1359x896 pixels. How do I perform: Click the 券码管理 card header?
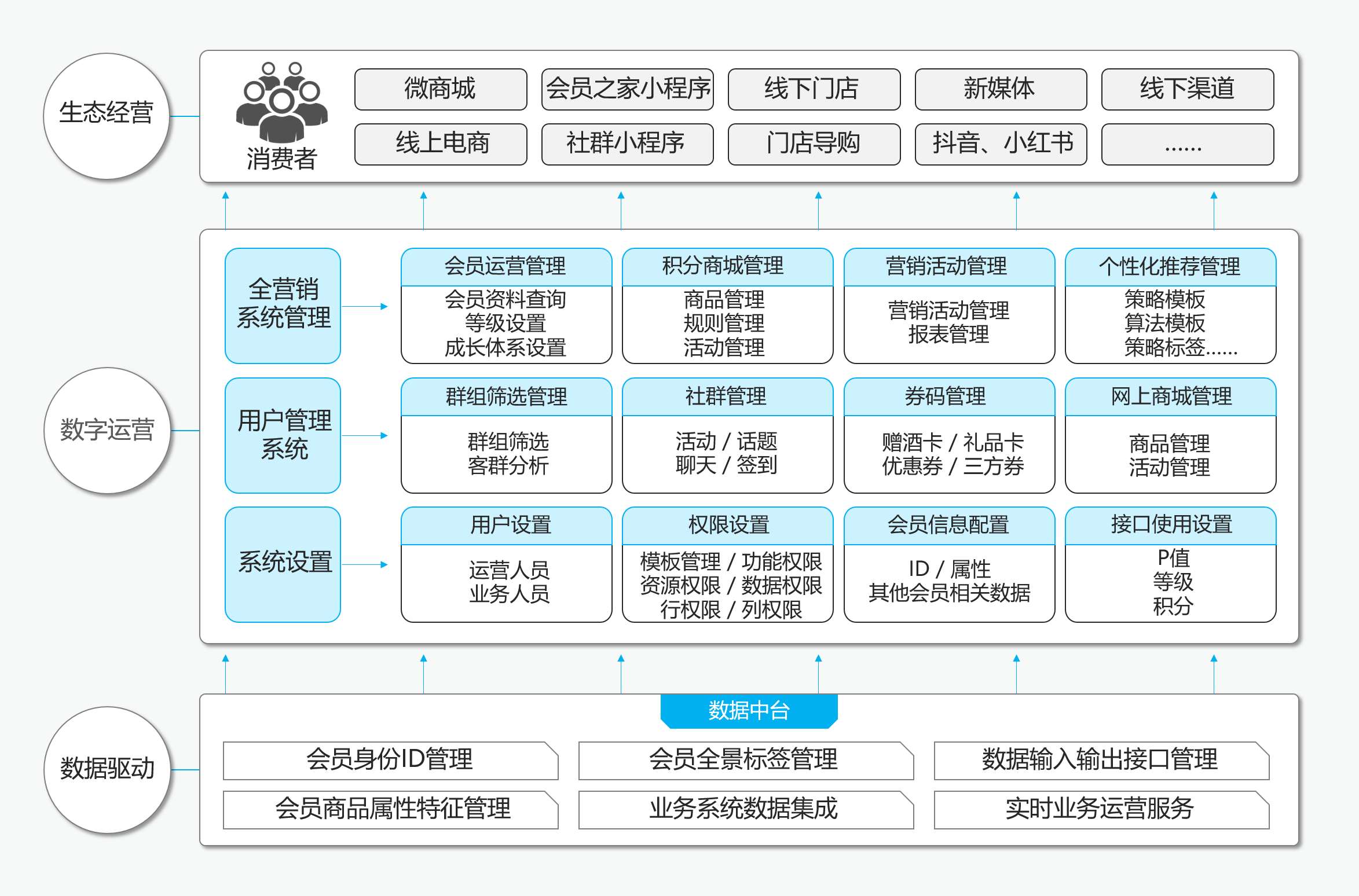[949, 396]
